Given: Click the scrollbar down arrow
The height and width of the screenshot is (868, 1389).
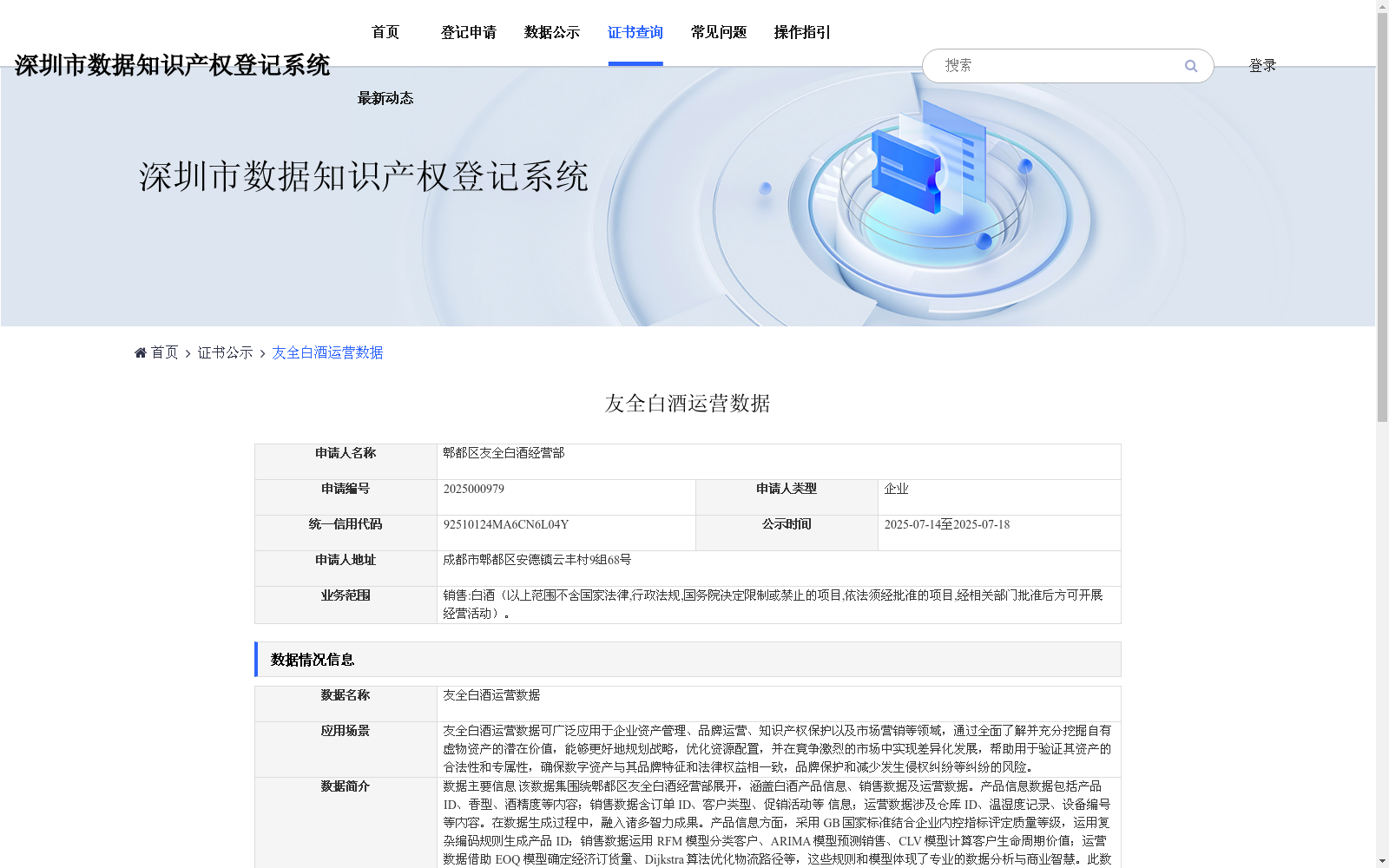Looking at the screenshot, I should point(1382,861).
